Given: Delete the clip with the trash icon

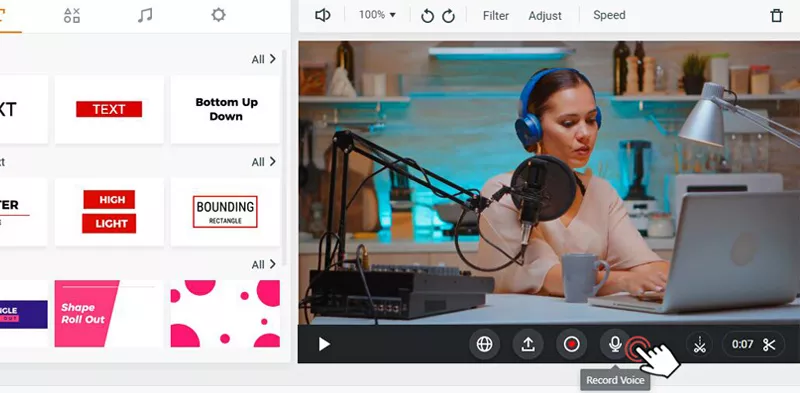Looking at the screenshot, I should click(776, 15).
